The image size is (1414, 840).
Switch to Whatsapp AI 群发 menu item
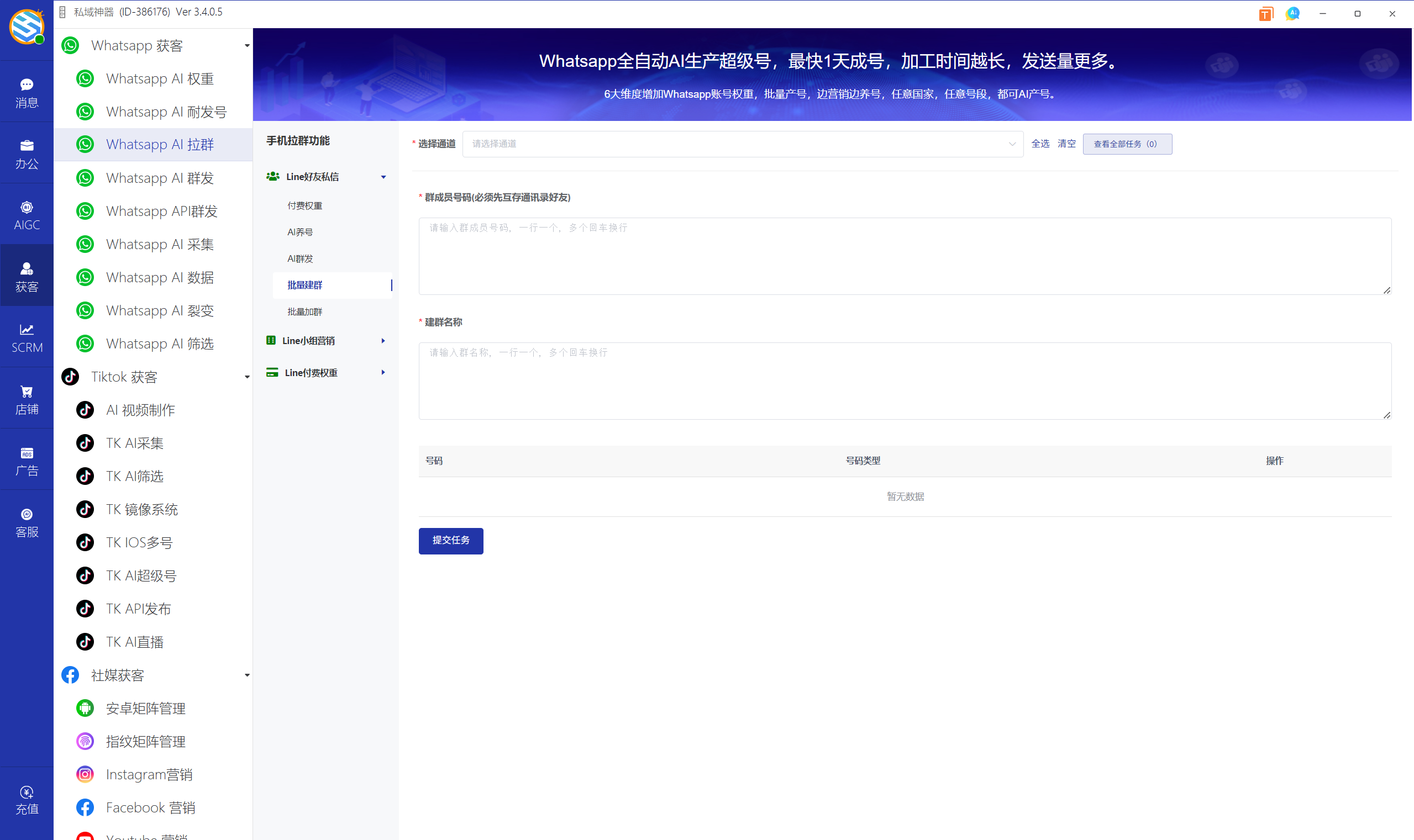(160, 178)
